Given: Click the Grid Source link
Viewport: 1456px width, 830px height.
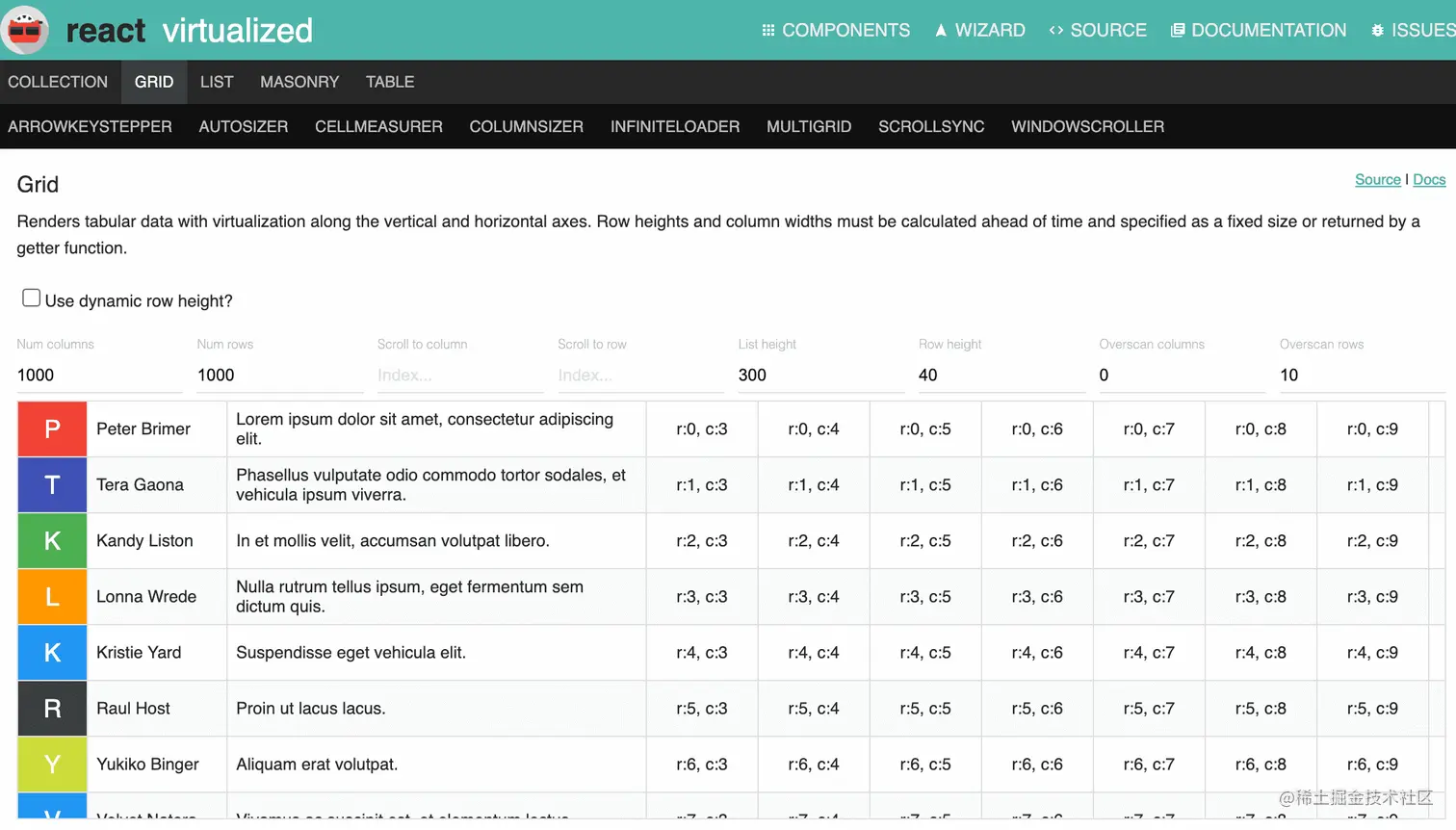Looking at the screenshot, I should [1378, 180].
